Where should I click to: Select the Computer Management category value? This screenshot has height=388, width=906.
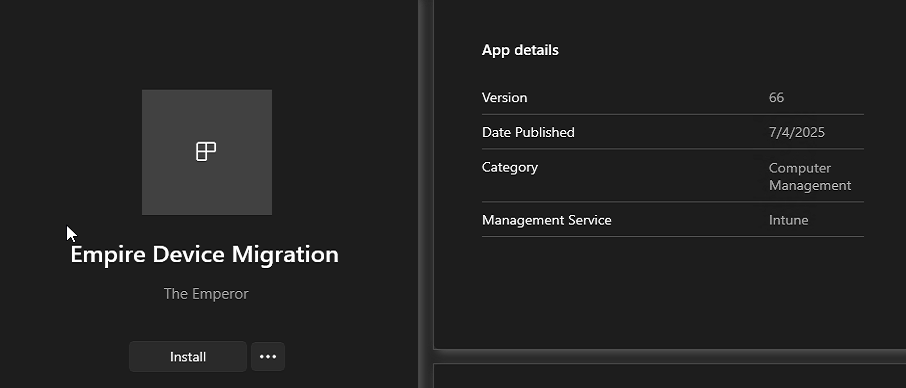810,177
